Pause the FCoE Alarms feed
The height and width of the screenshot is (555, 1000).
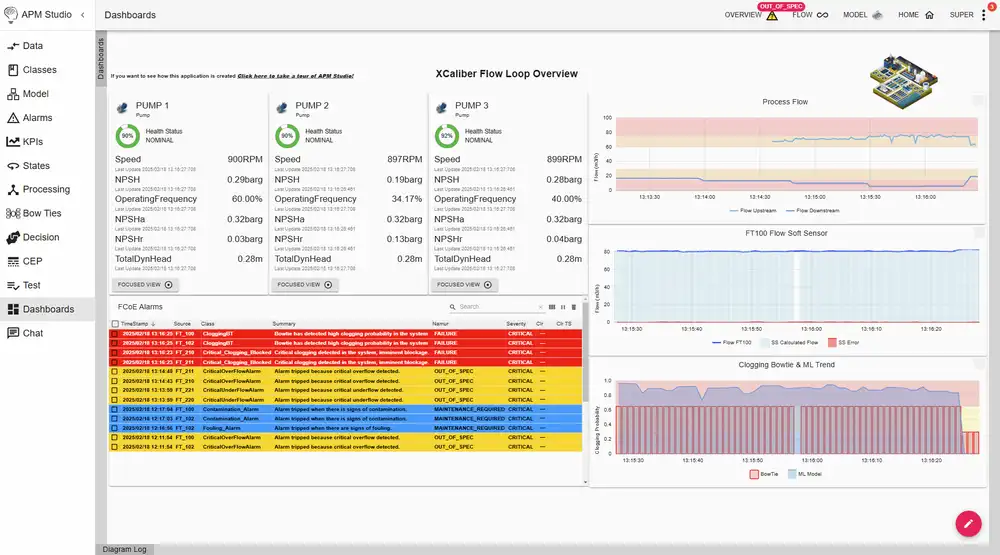(x=563, y=307)
